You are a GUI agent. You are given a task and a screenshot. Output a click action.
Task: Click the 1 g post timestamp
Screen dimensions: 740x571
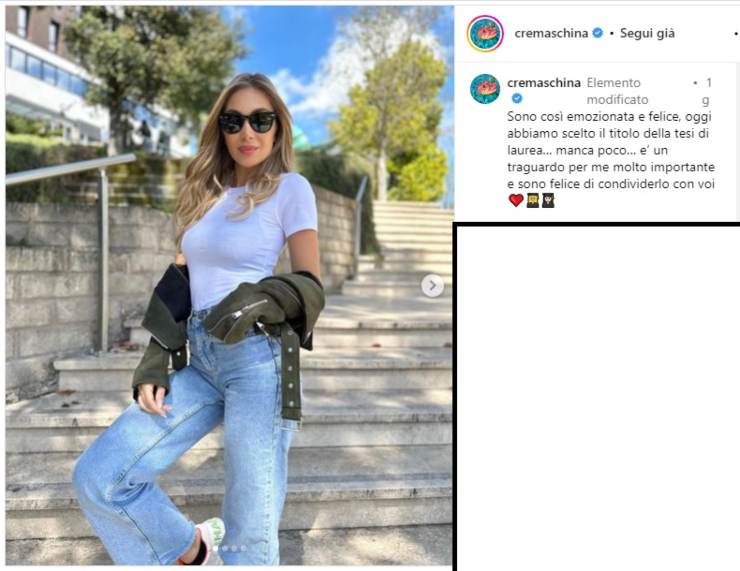(x=706, y=91)
